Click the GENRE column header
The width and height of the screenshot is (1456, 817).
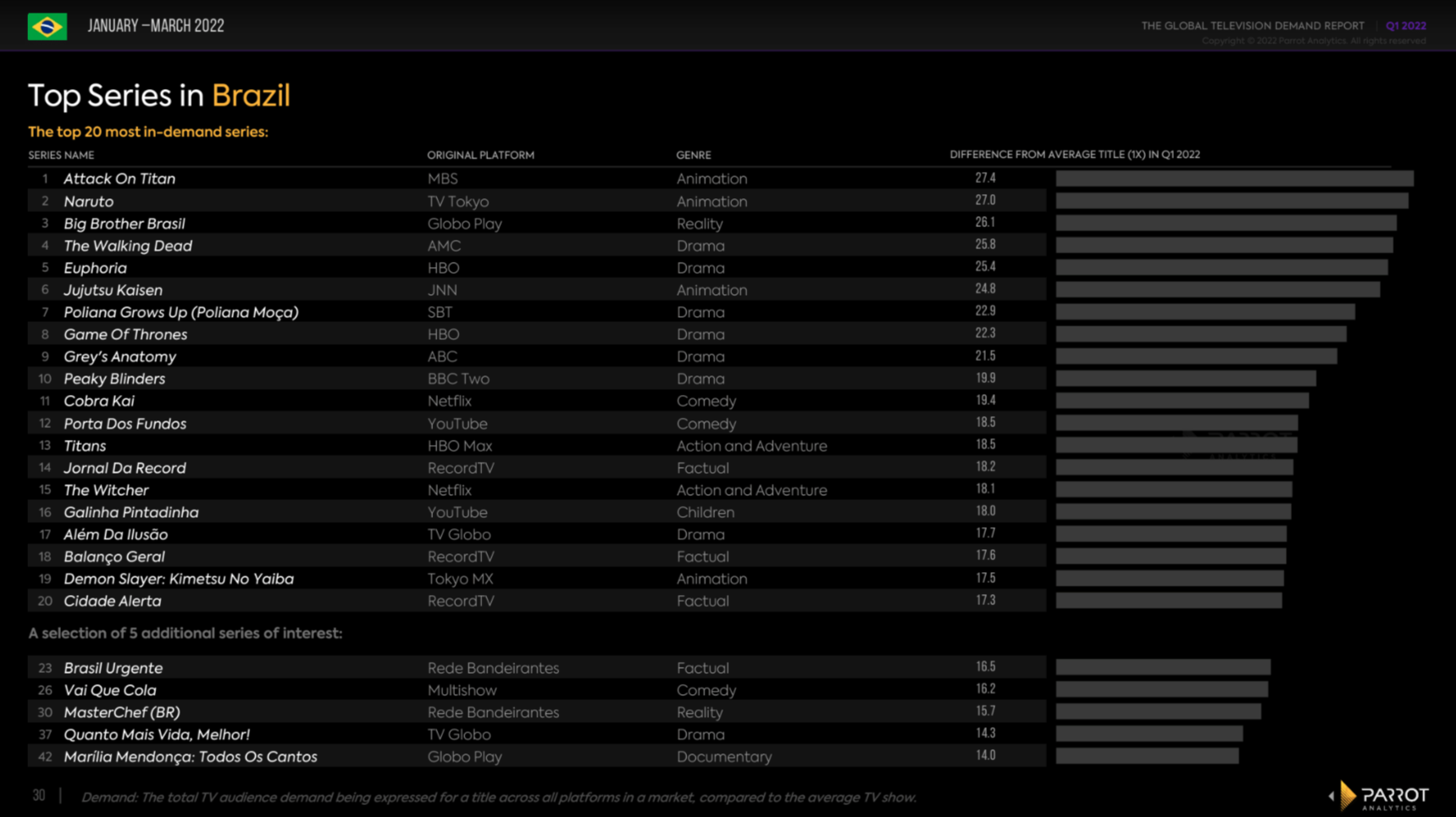coord(694,155)
